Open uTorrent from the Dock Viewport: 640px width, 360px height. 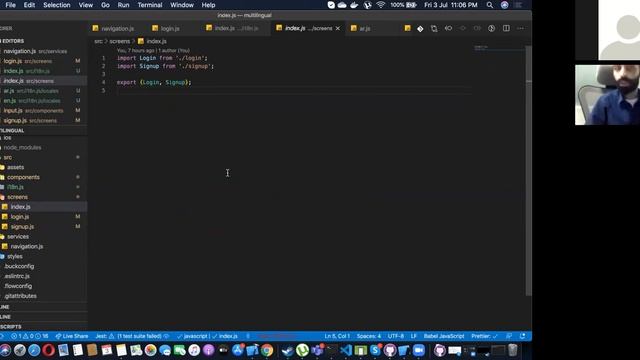pos(302,350)
